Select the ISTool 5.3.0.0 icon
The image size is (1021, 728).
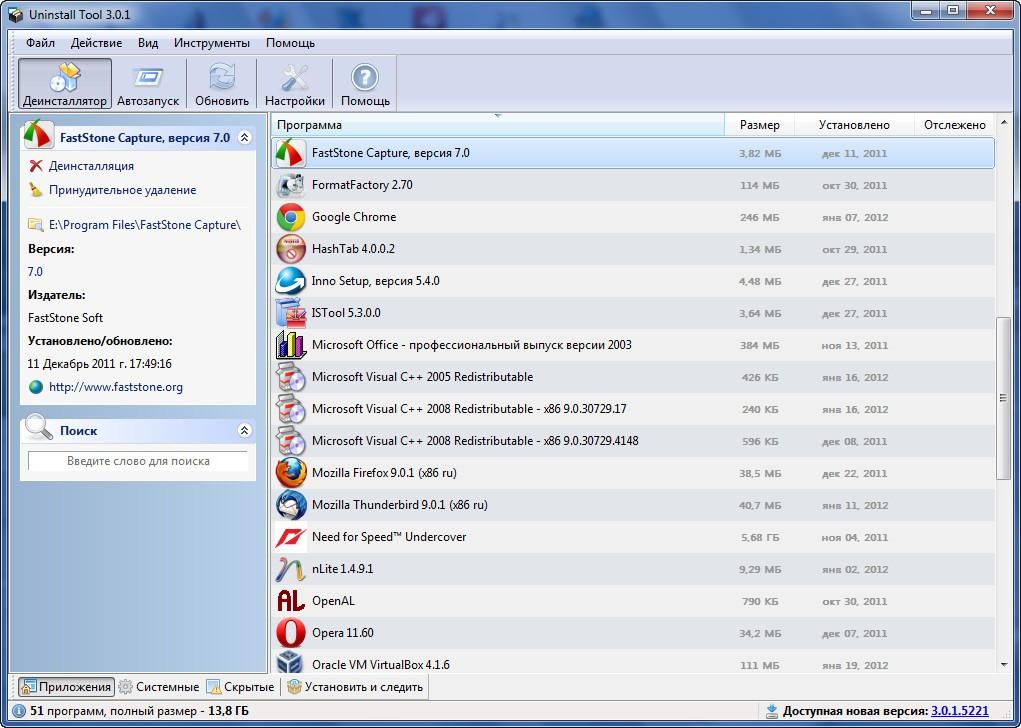(x=290, y=313)
